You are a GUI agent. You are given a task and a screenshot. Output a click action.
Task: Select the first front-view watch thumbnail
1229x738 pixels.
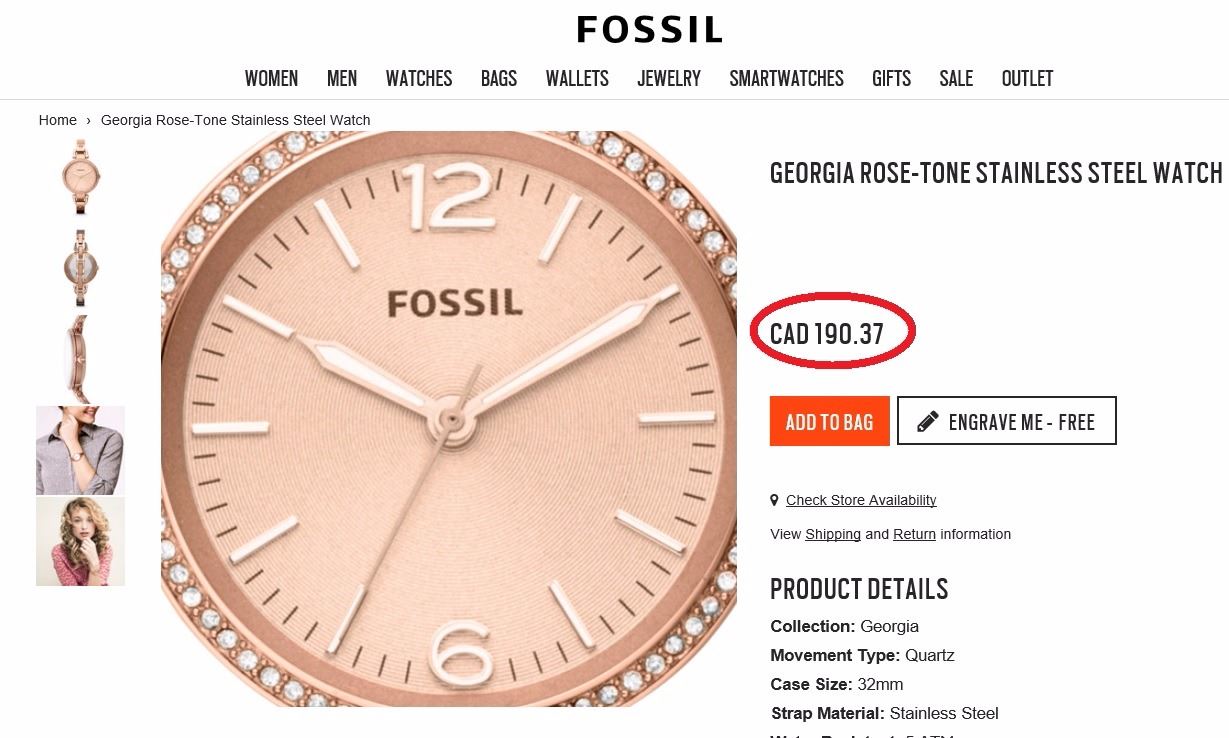pos(80,177)
